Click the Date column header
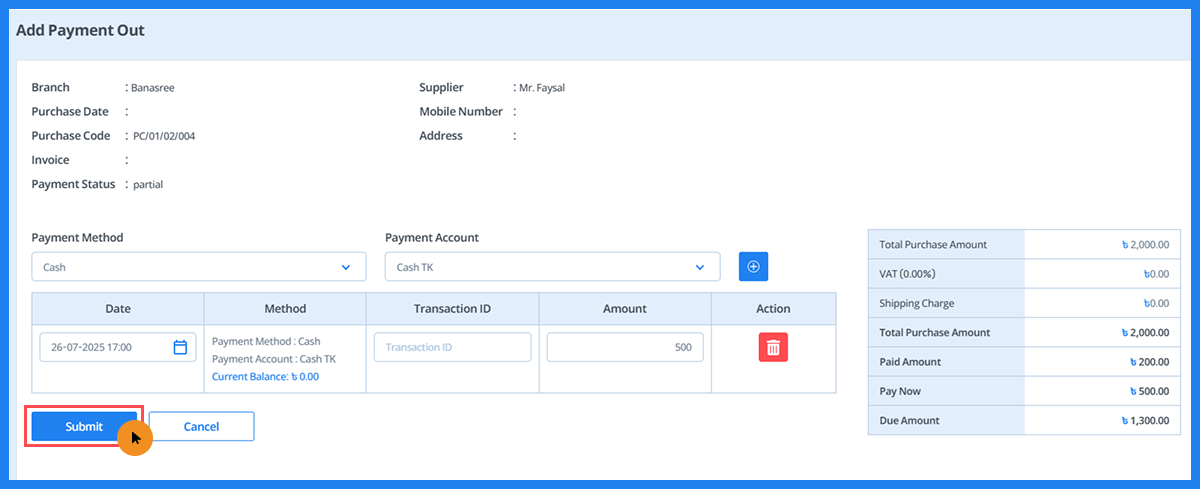 pos(118,309)
